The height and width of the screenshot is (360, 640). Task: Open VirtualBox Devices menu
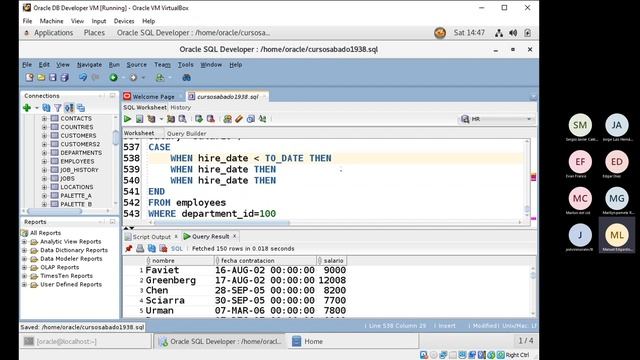[x=124, y=21]
